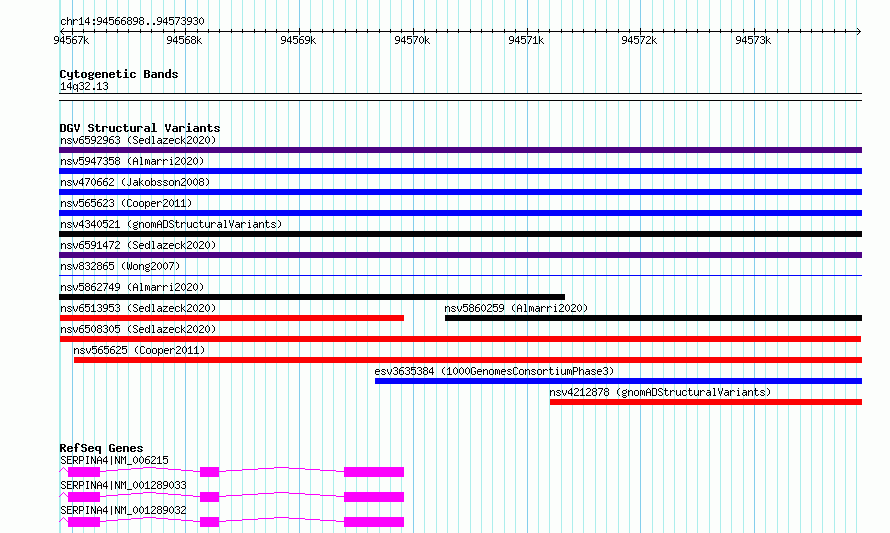Image resolution: width=890 pixels, height=533 pixels.
Task: Click last exon of SERPINA4|NM_001289033
Action: 374,497
